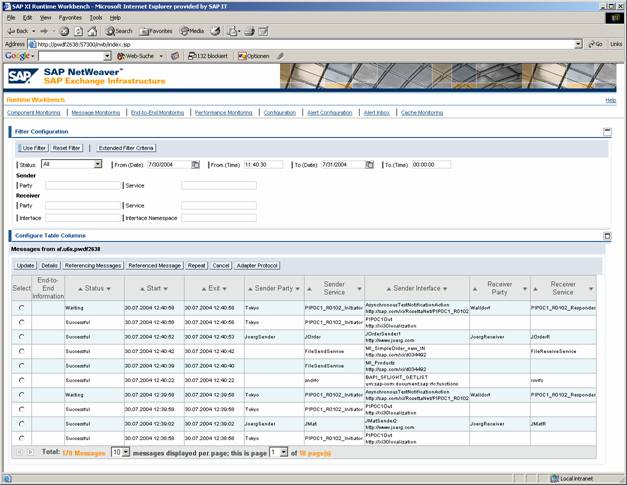Change messages per page dropdown
The height and width of the screenshot is (485, 627).
tap(126, 452)
